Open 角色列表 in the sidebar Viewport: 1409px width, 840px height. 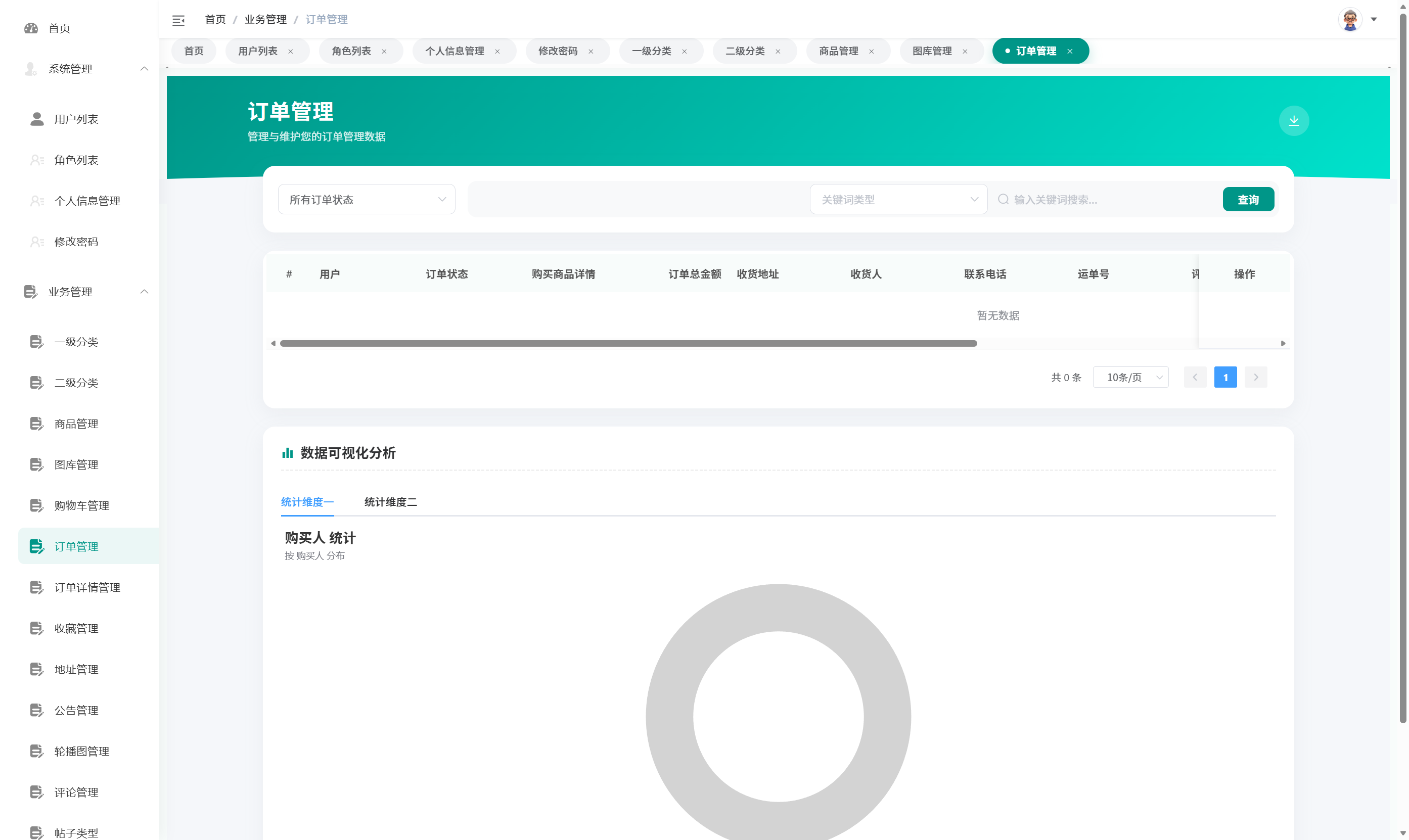[76, 160]
